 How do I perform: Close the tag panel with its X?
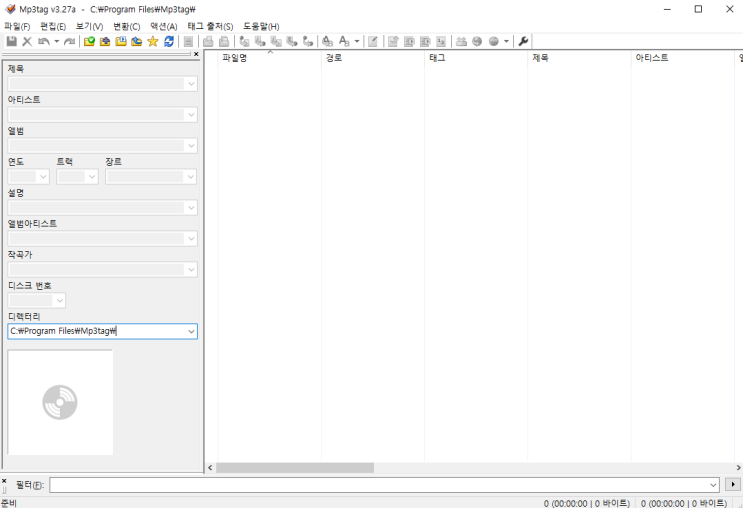click(196, 54)
